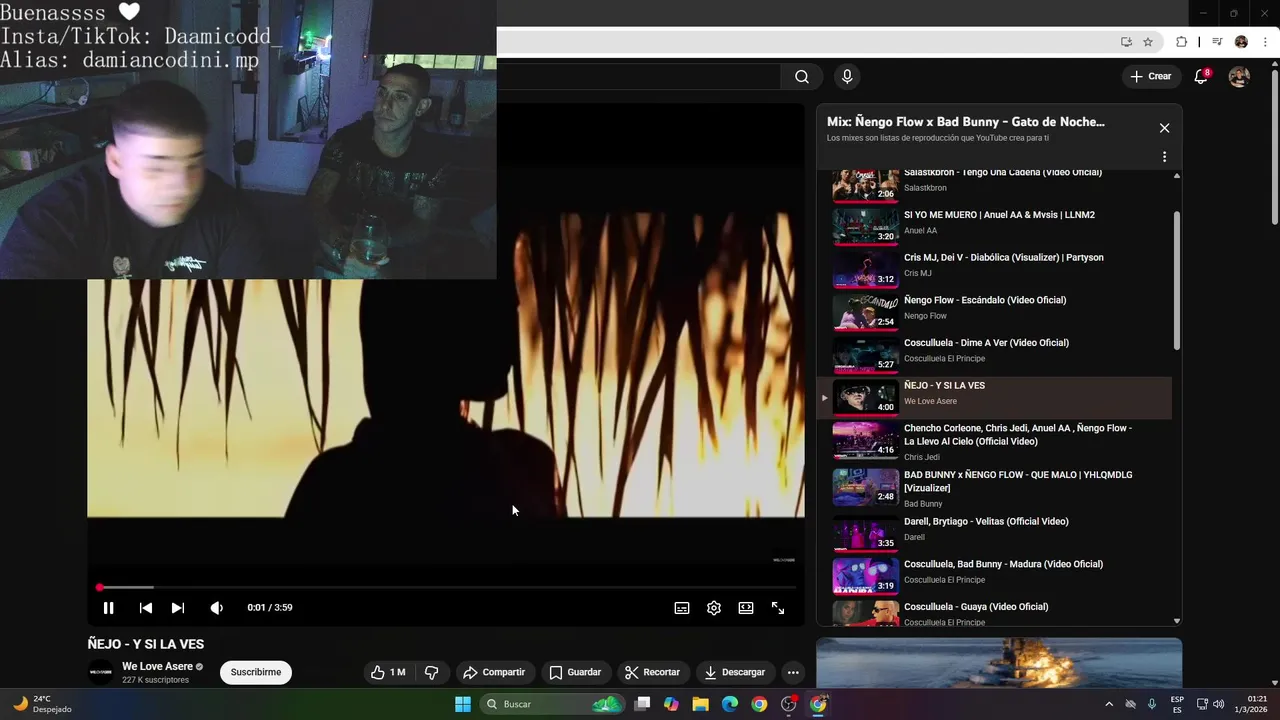Open Copilot from the taskbar
Image resolution: width=1280 pixels, height=720 pixels.
(671, 704)
